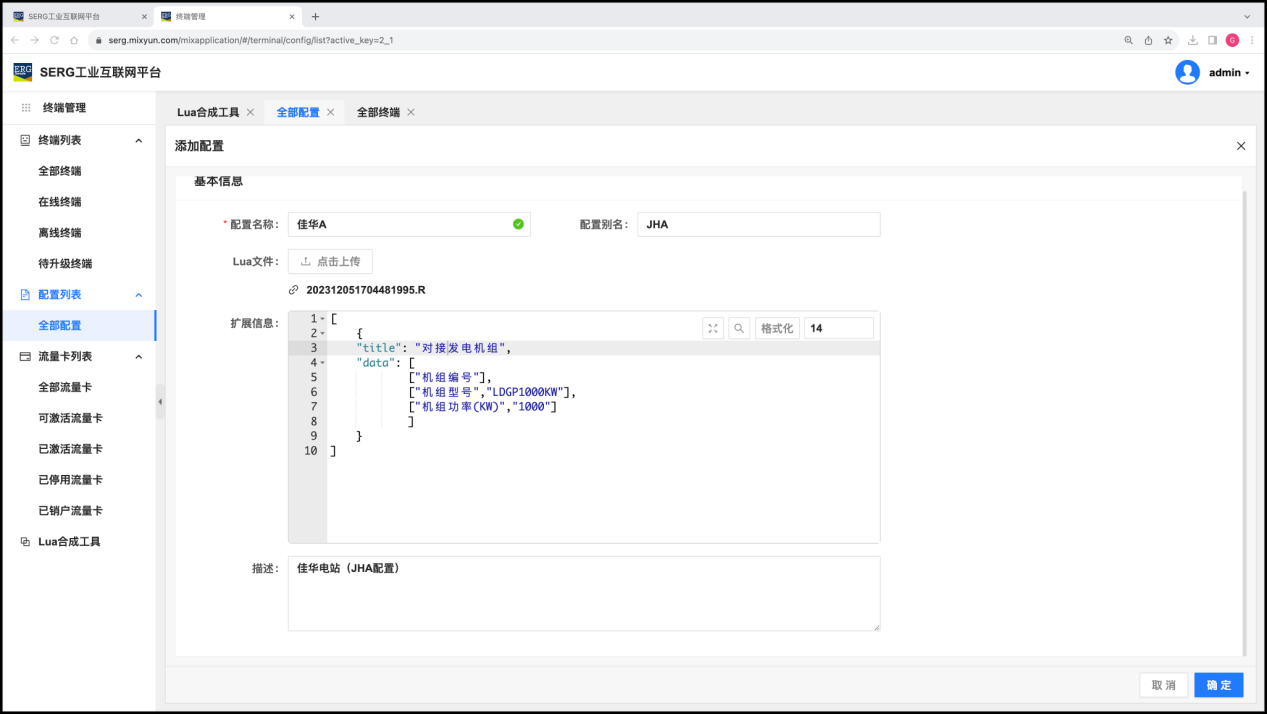Screen dimensions: 1267x714
Task: Click the admin user avatar icon
Action: pyautogui.click(x=1187, y=72)
